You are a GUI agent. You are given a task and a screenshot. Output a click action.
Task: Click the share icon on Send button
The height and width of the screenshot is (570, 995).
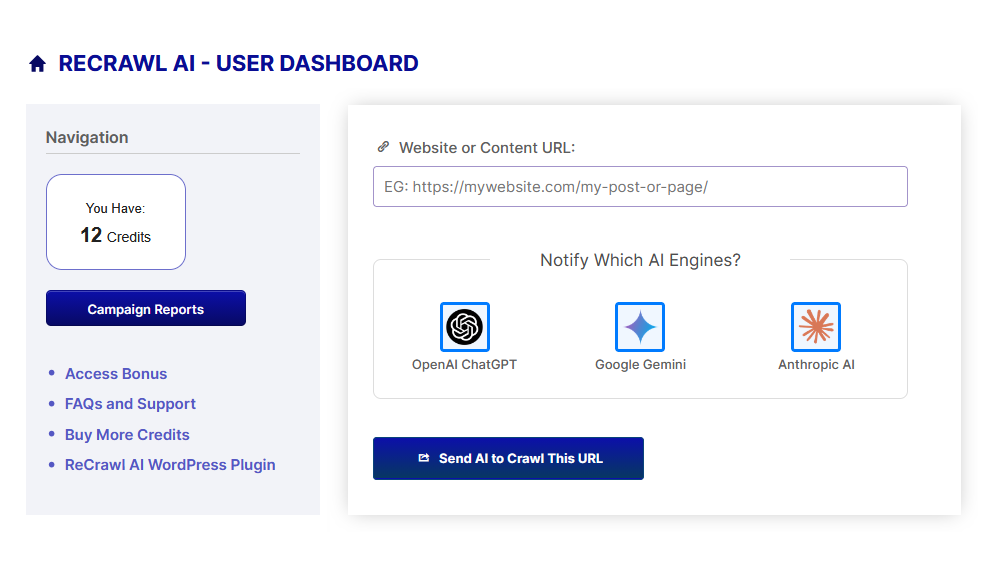(424, 458)
